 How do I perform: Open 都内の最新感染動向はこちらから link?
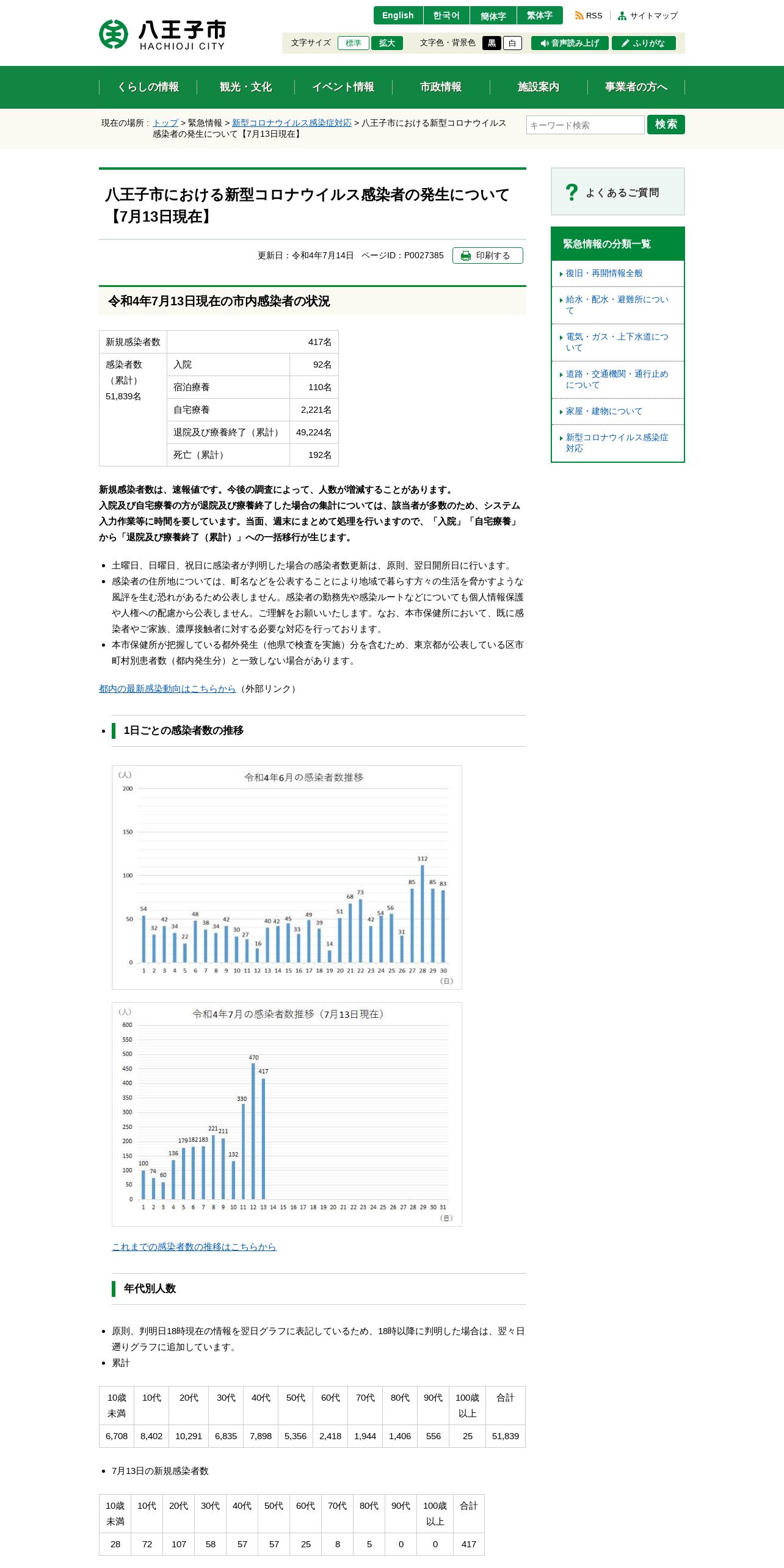(167, 689)
